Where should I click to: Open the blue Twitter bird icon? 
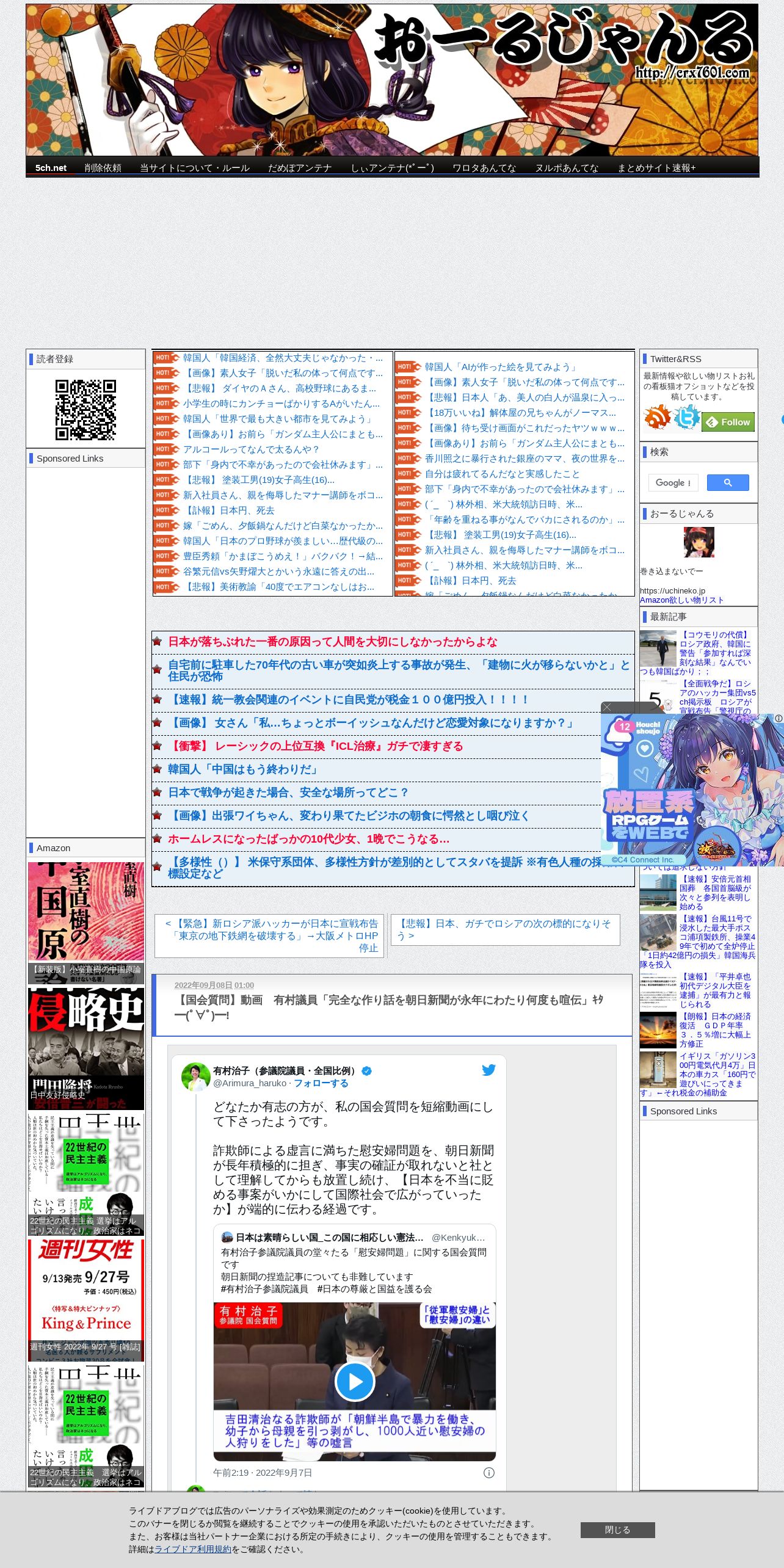click(686, 417)
